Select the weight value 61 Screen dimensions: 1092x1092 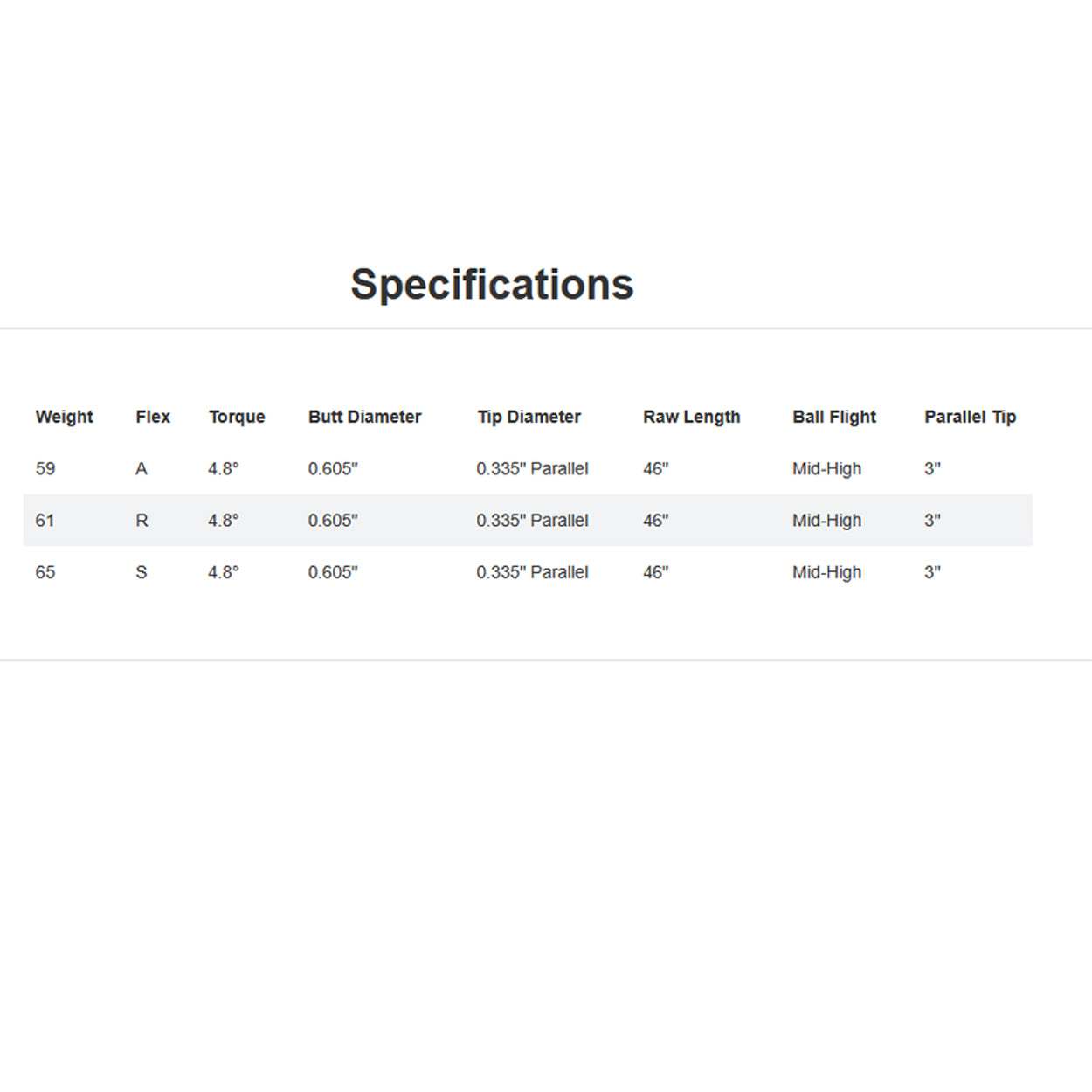coord(45,521)
